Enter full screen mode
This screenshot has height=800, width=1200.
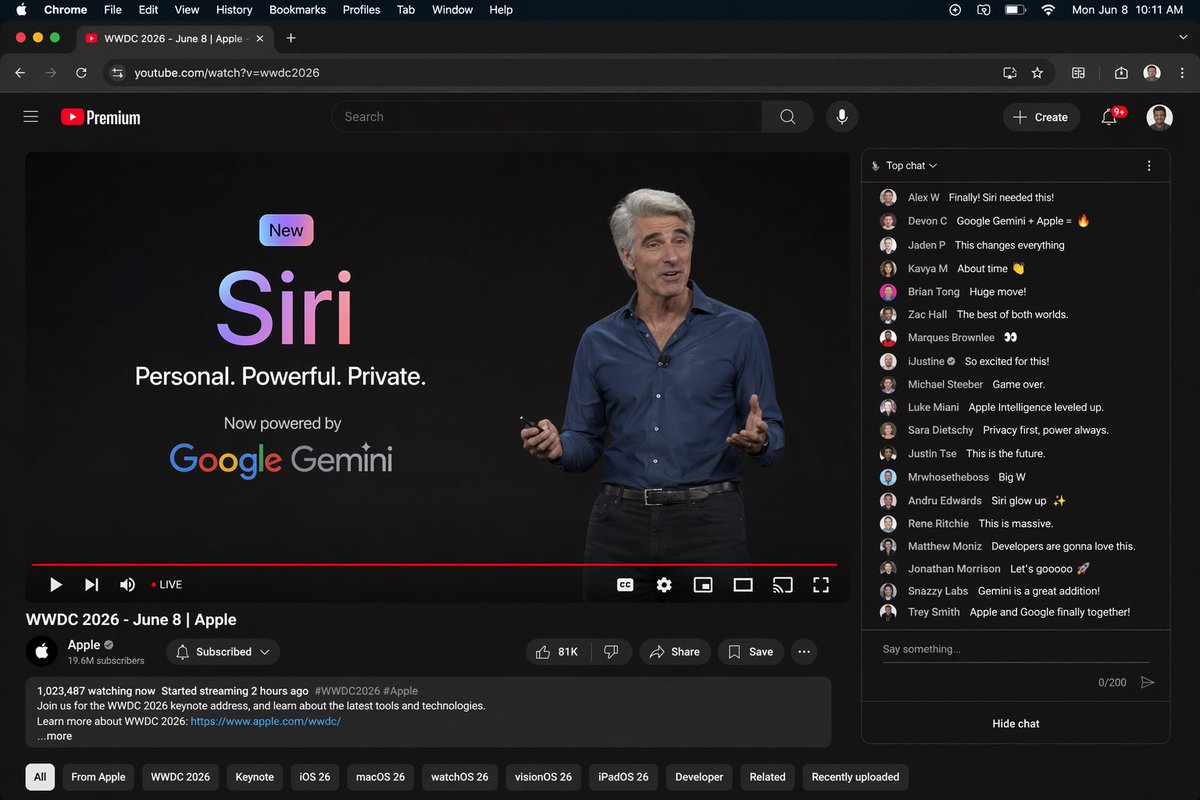click(821, 585)
